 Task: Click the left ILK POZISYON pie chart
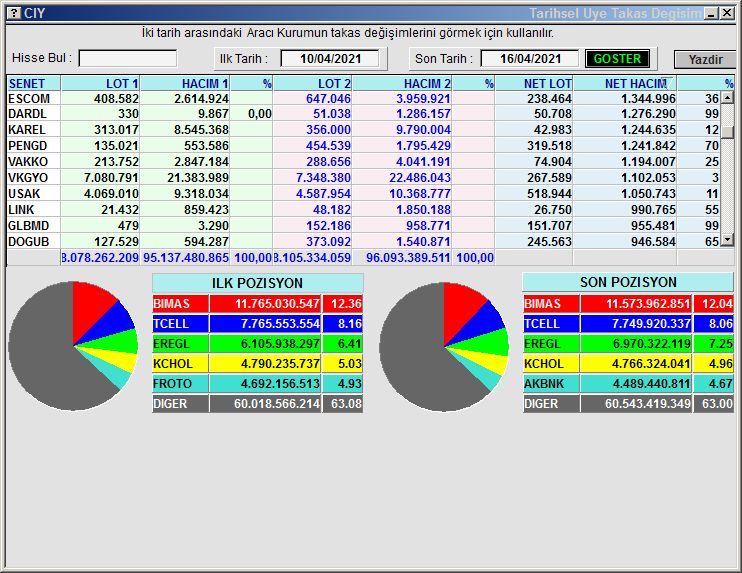pyautogui.click(x=73, y=346)
